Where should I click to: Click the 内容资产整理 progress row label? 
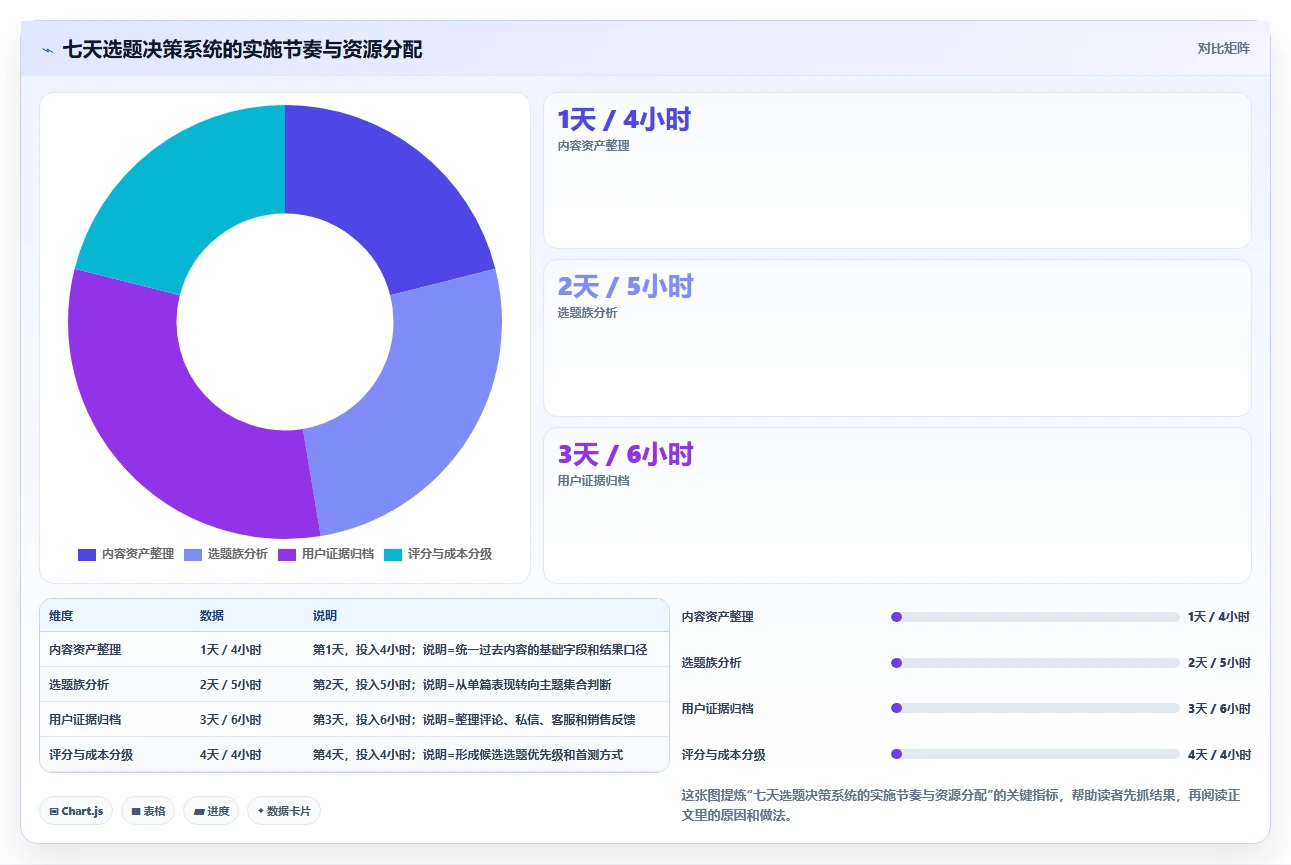[718, 617]
